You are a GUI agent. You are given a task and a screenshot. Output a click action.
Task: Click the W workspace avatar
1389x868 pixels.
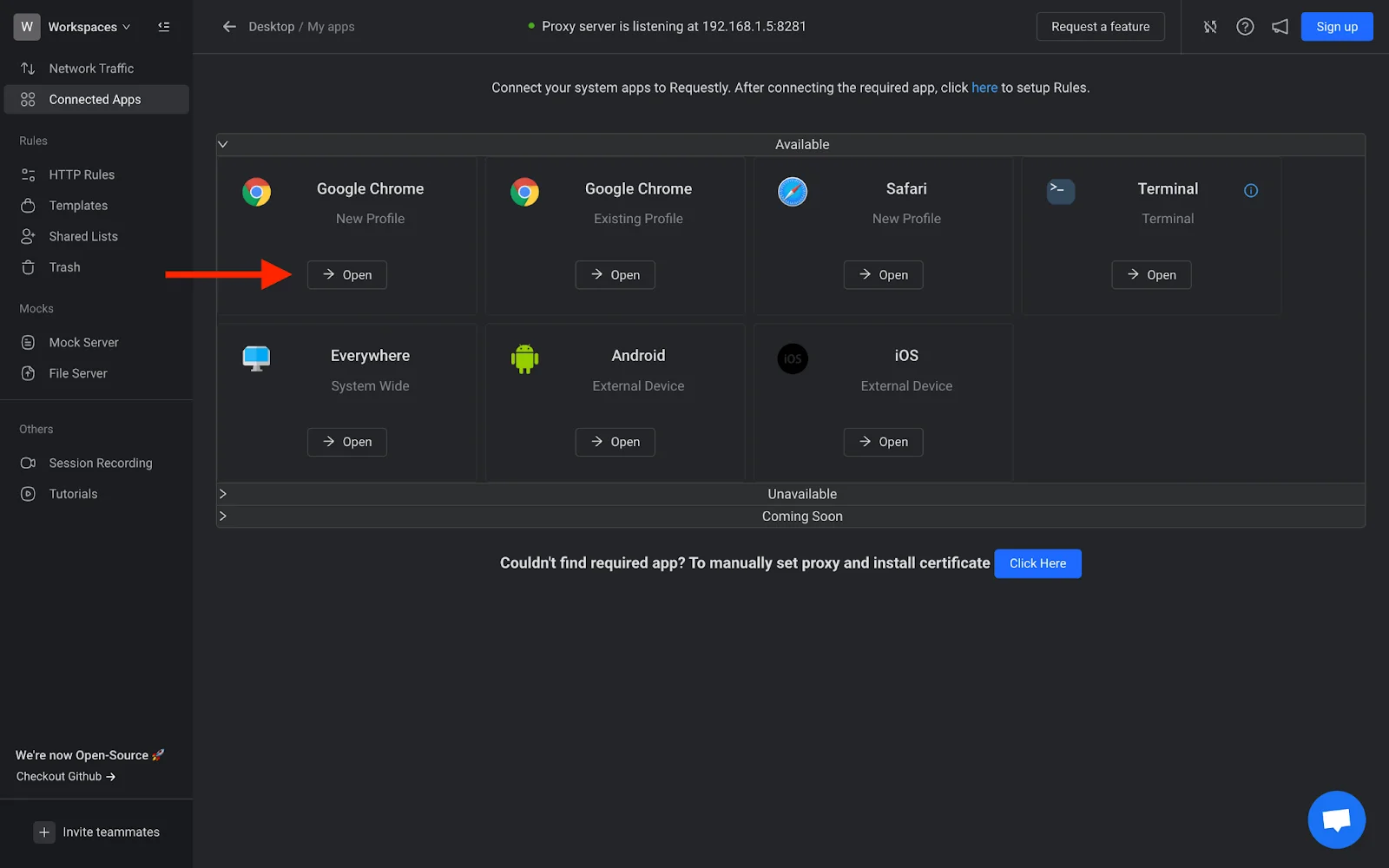point(27,27)
